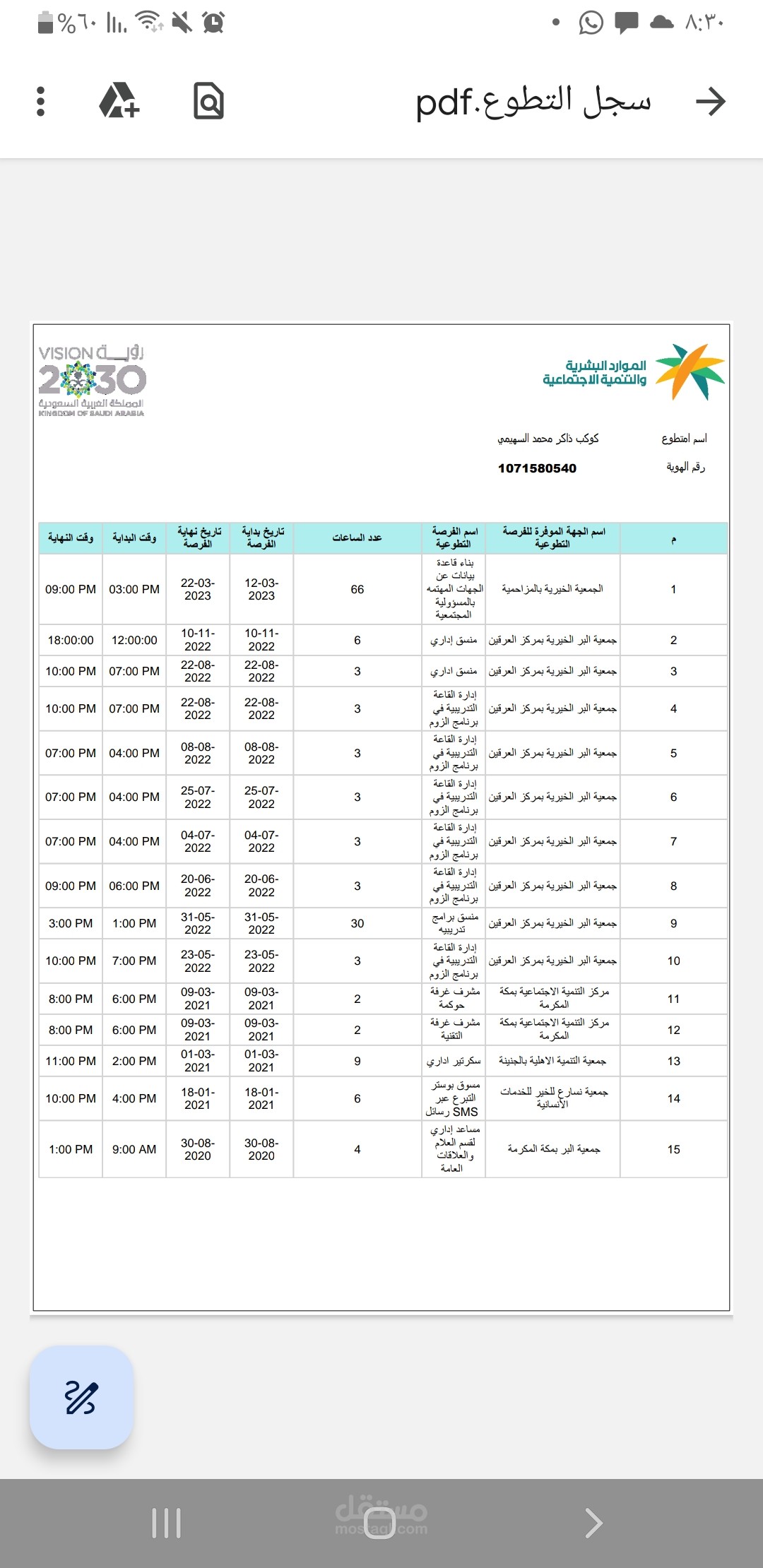Tap the cloud notification icon
This screenshot has width=763, height=1568.
661,22
